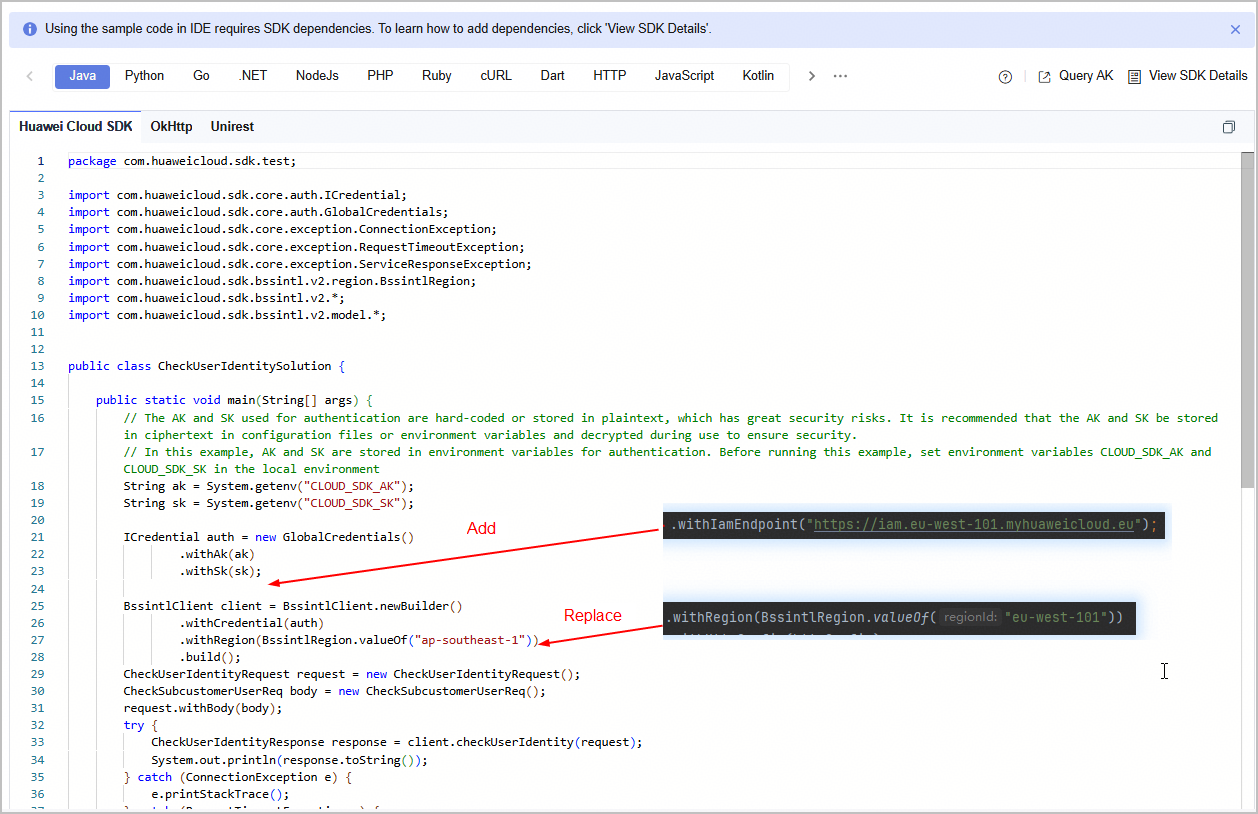
Task: Click the RequestTimeoutException import line
Action: pyautogui.click(x=296, y=247)
